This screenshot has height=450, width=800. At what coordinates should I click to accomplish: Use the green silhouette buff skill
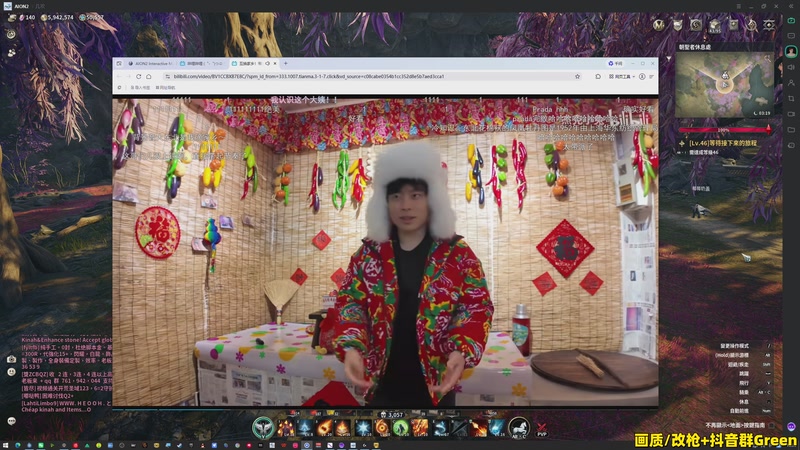401,428
